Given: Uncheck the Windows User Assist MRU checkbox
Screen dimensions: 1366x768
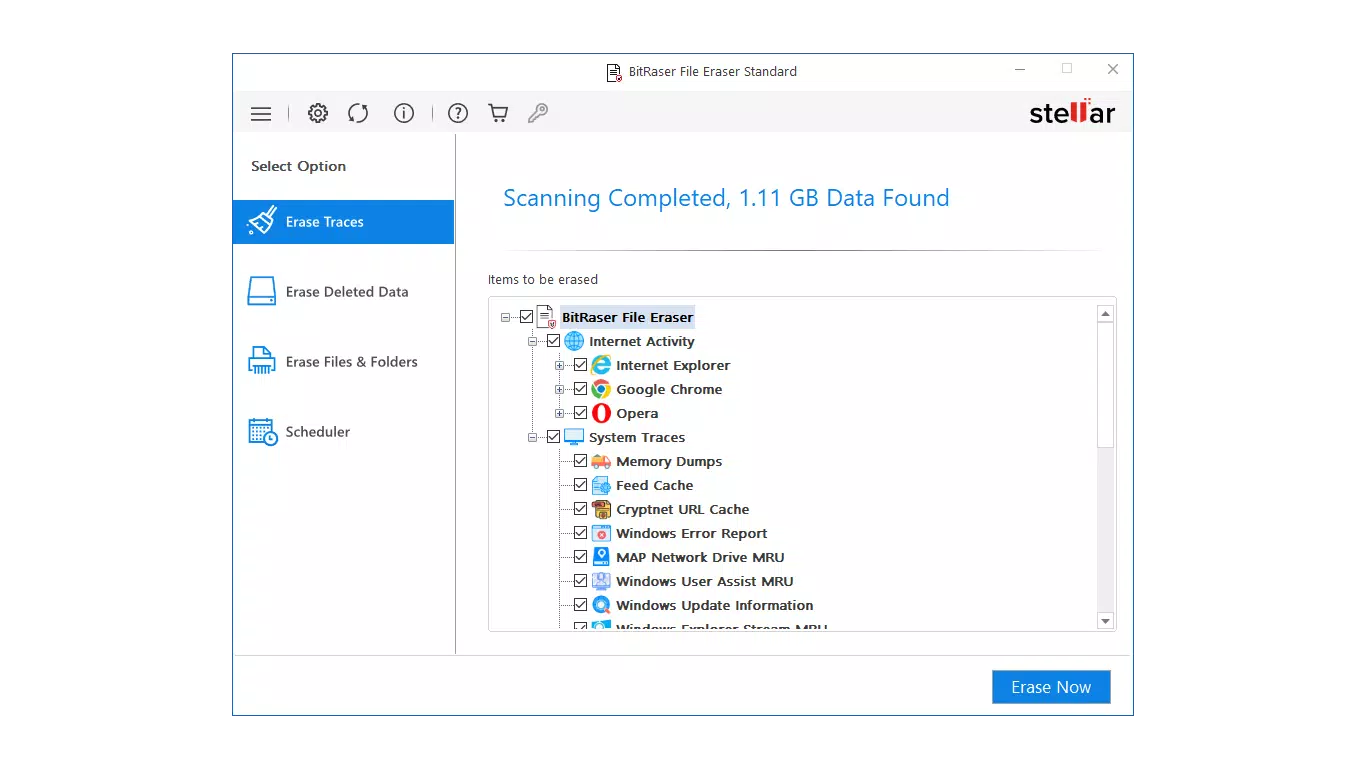Looking at the screenshot, I should (581, 581).
